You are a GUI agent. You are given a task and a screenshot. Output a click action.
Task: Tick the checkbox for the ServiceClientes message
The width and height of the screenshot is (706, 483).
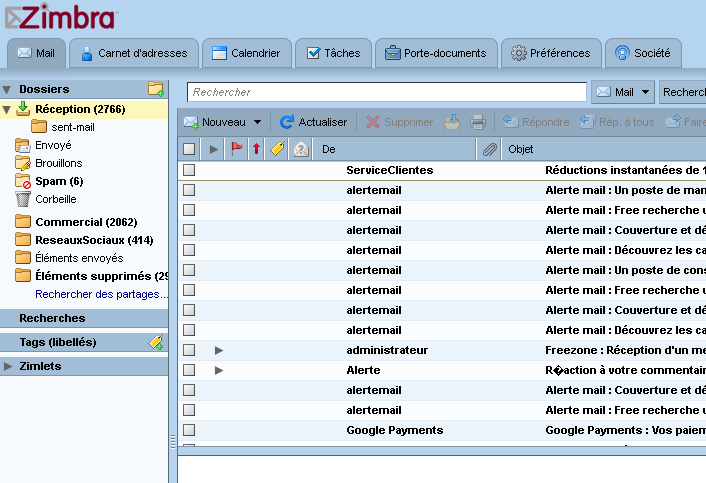click(189, 170)
